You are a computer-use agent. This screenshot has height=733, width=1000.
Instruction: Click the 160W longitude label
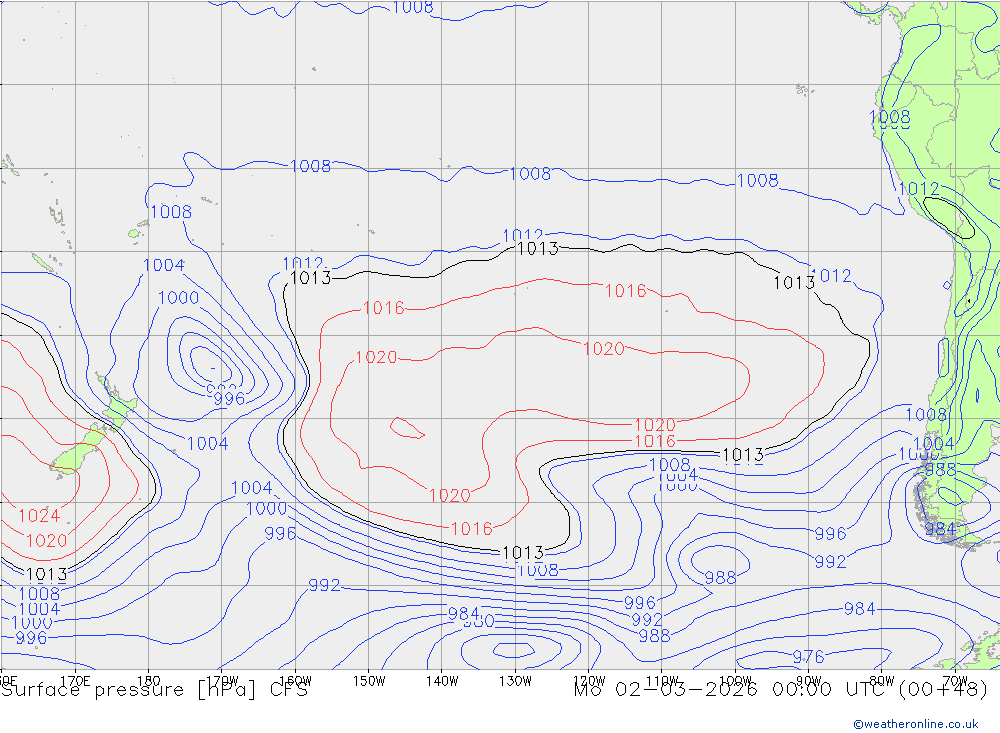(295, 681)
